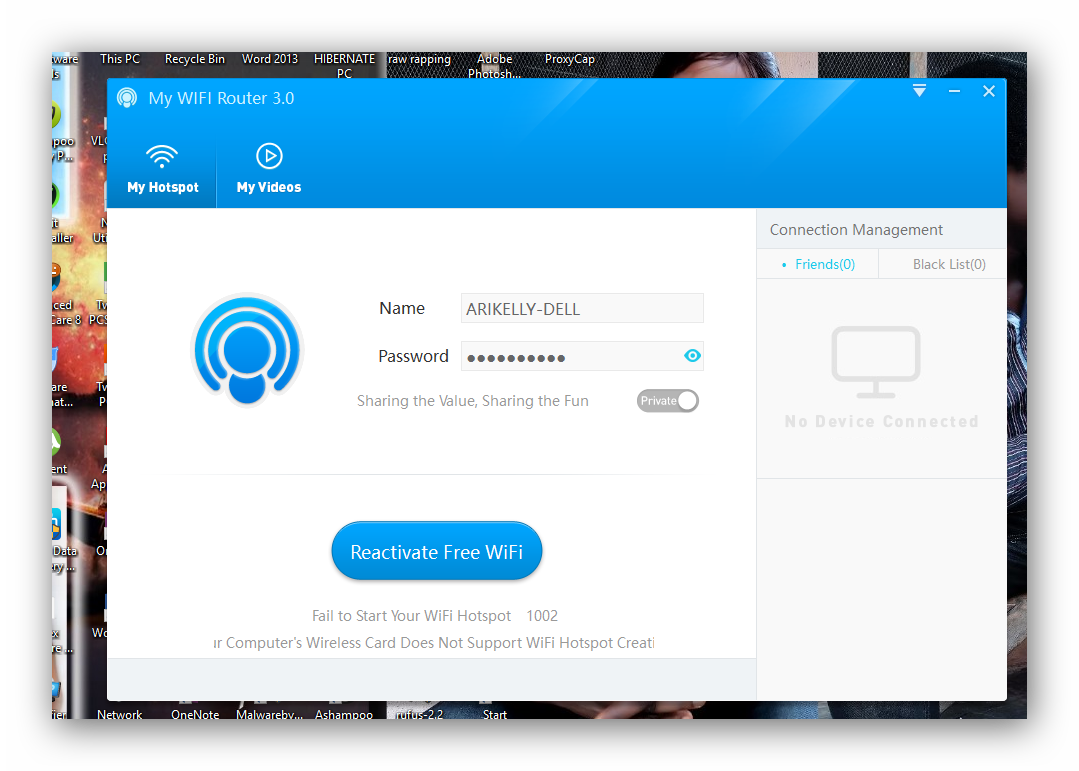Click 'Sharing the Value, Sharing the Fun' text
The height and width of the screenshot is (771, 1079).
pyautogui.click(x=473, y=401)
